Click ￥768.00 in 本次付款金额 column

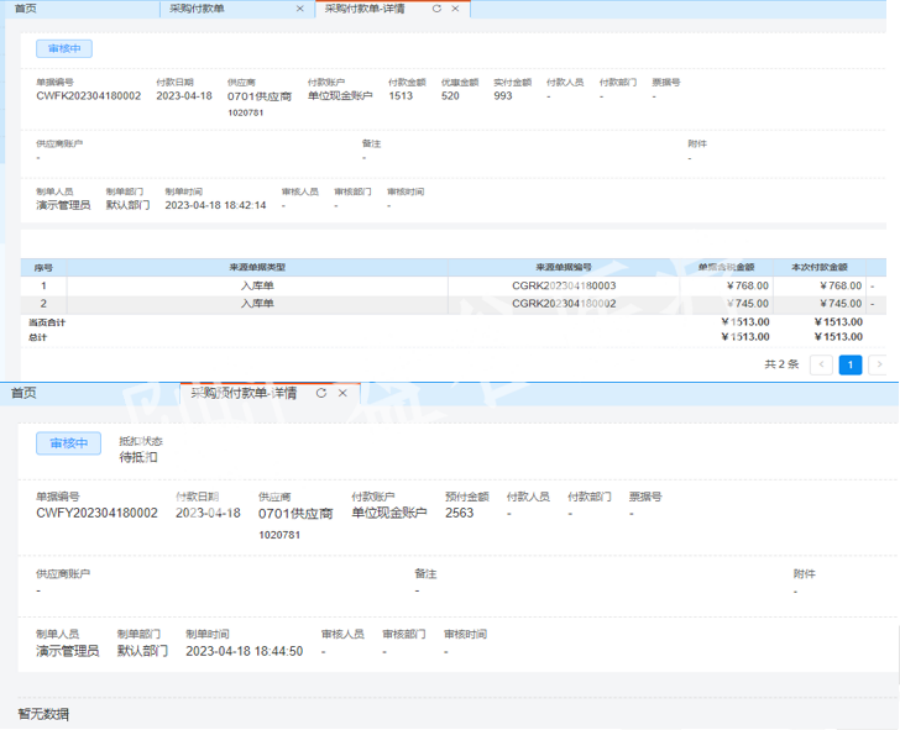pyautogui.click(x=841, y=286)
